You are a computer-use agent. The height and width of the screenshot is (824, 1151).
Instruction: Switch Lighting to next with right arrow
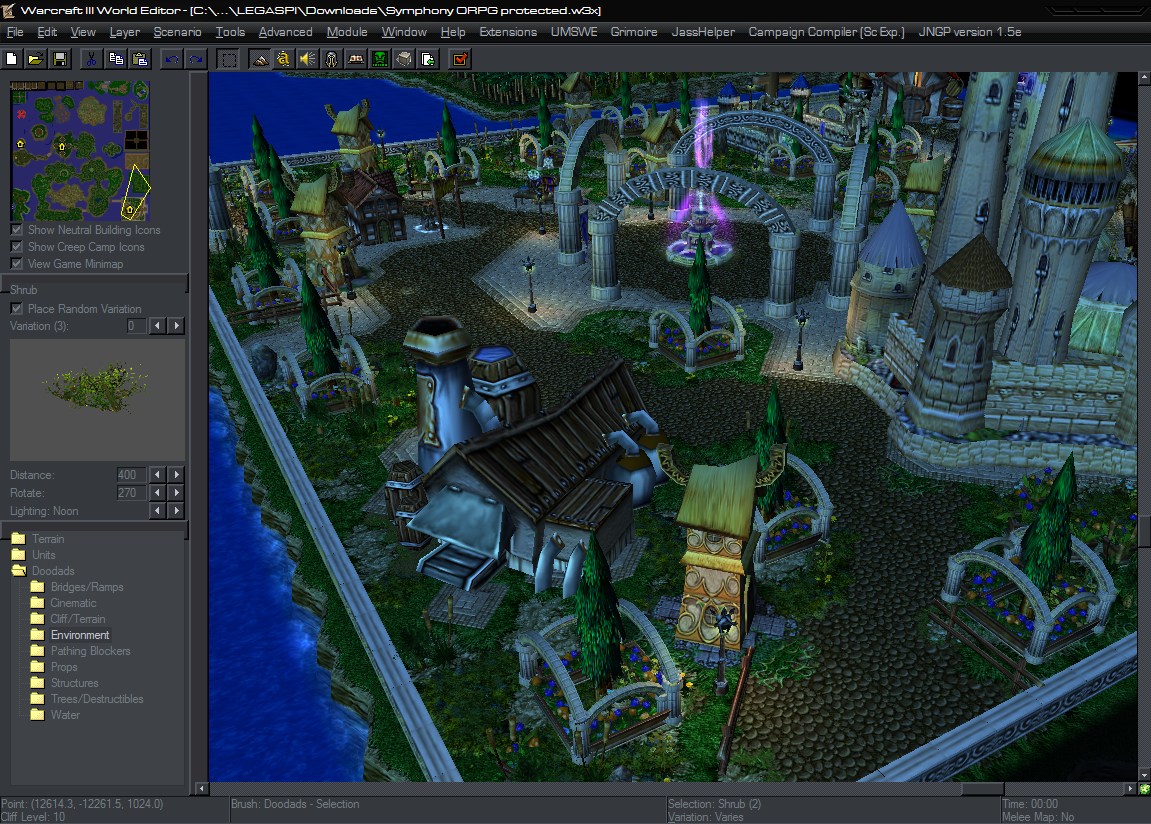click(176, 511)
